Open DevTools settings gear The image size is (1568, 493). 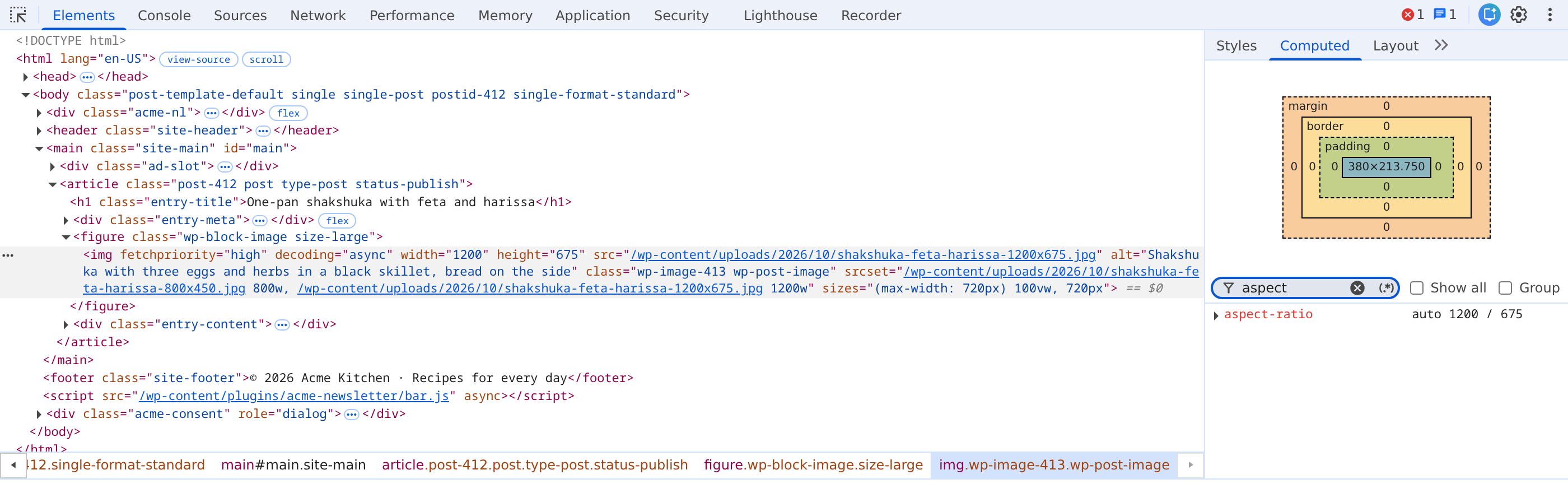tap(1519, 15)
